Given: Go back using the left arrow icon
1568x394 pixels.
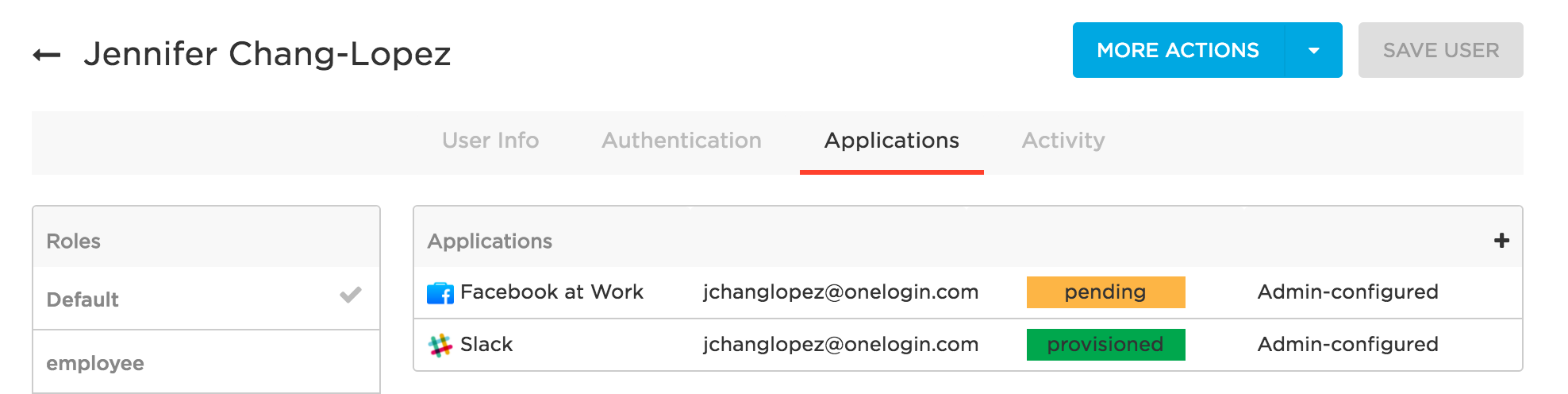Looking at the screenshot, I should tap(47, 55).
